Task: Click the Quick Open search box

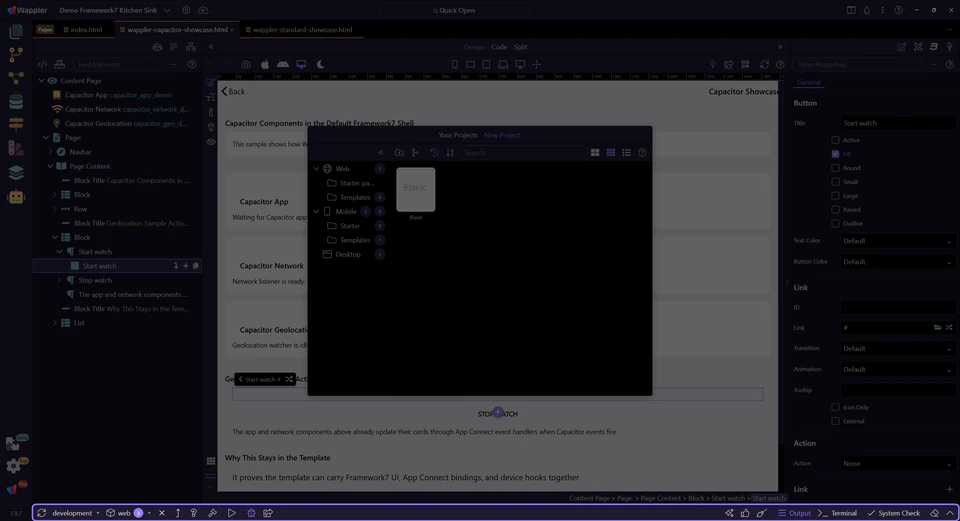Action: pos(454,10)
